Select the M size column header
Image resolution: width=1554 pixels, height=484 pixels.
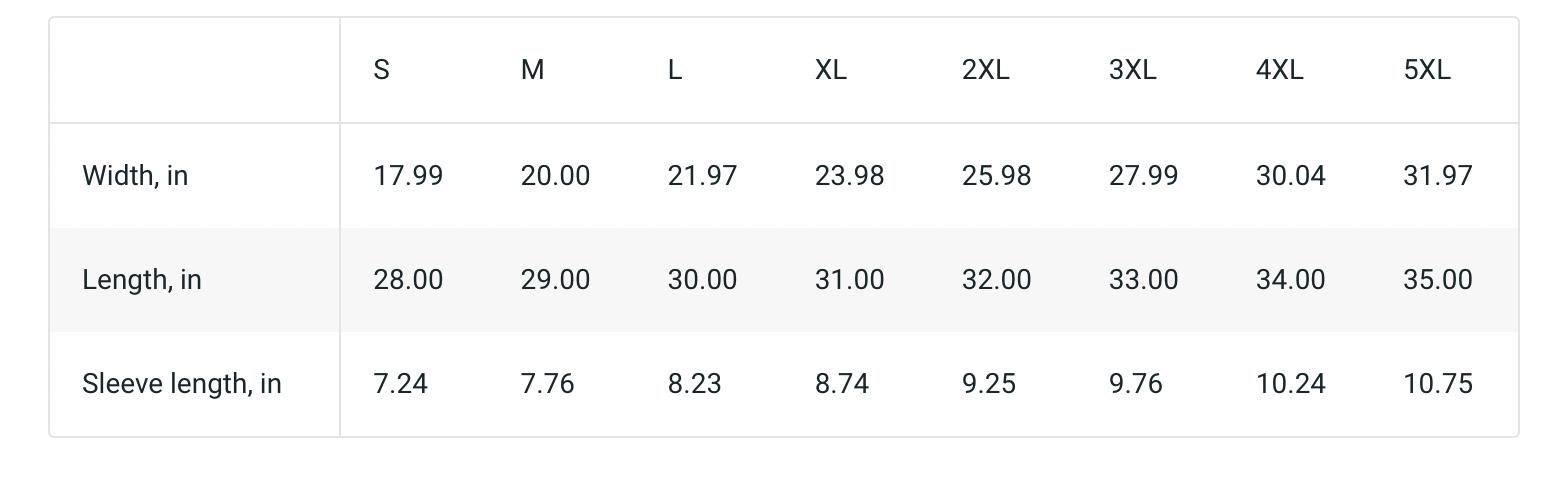pyautogui.click(x=532, y=70)
